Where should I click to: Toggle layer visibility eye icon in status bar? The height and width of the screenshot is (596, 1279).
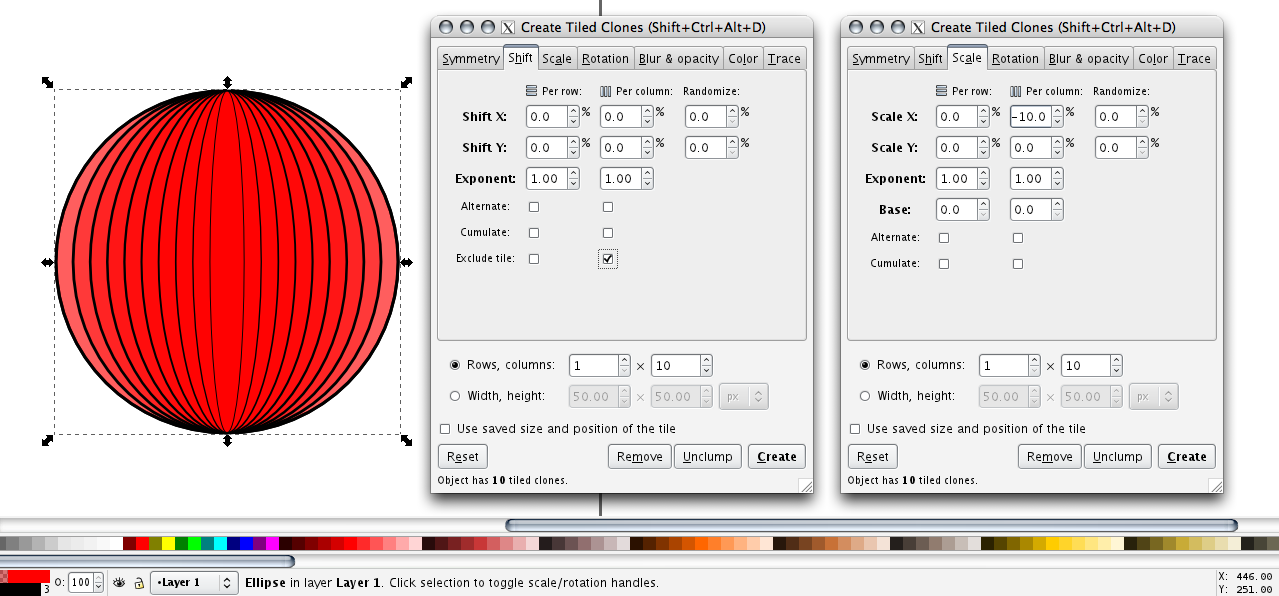119,582
